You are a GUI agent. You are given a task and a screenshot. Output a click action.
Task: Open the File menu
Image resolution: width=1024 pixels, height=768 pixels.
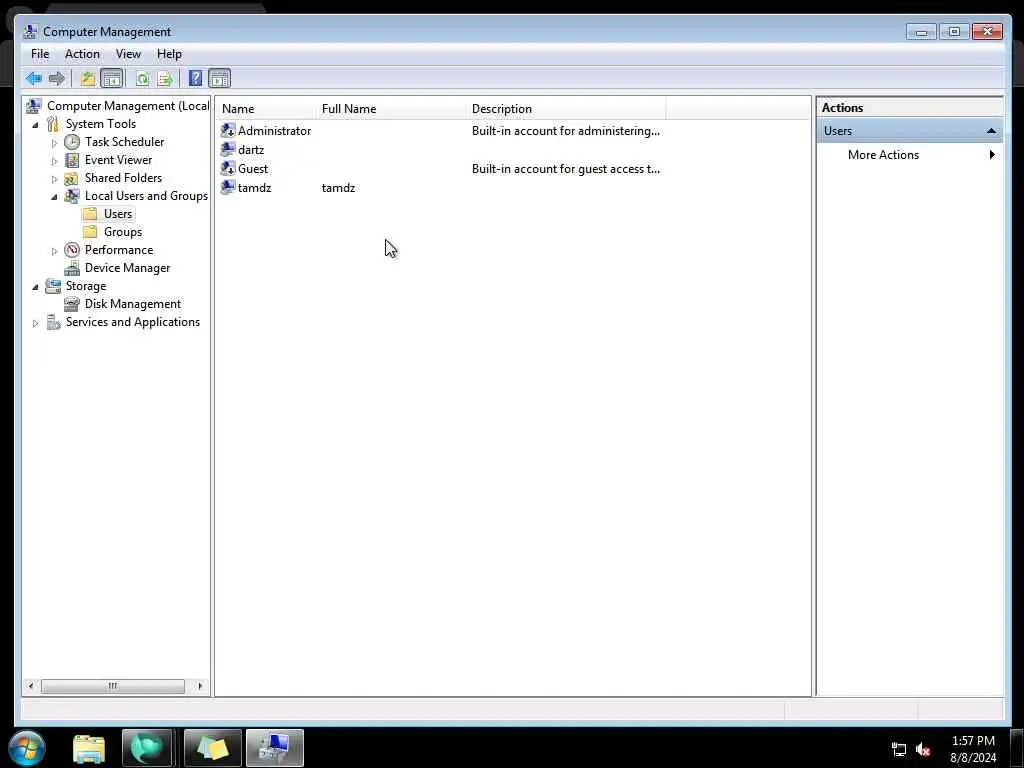coord(40,54)
